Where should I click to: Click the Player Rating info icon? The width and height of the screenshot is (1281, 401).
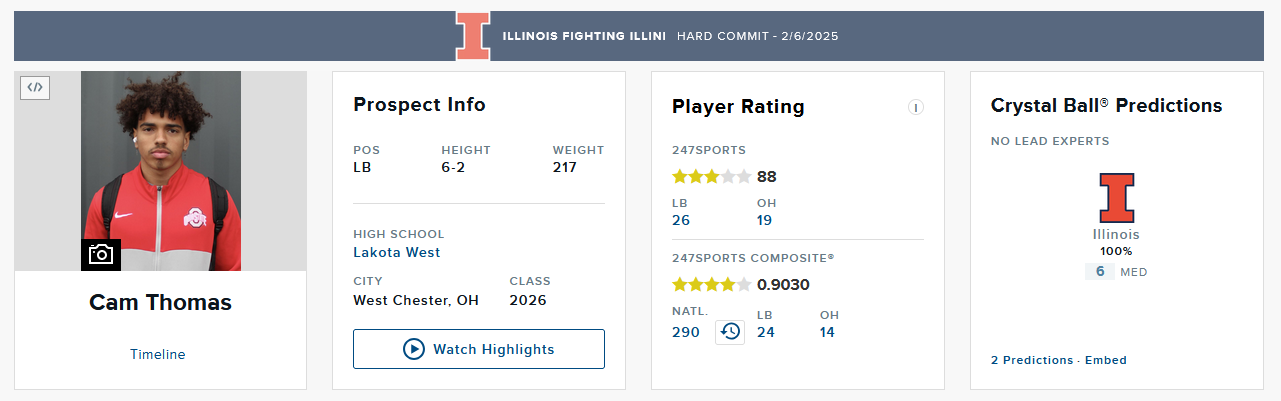click(x=915, y=107)
